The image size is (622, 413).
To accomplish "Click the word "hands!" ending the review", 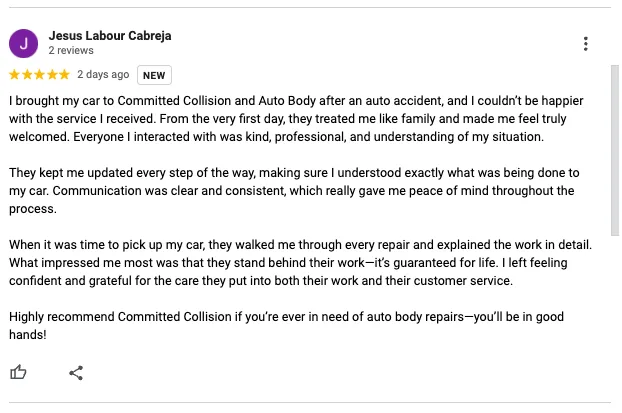I will point(28,335).
